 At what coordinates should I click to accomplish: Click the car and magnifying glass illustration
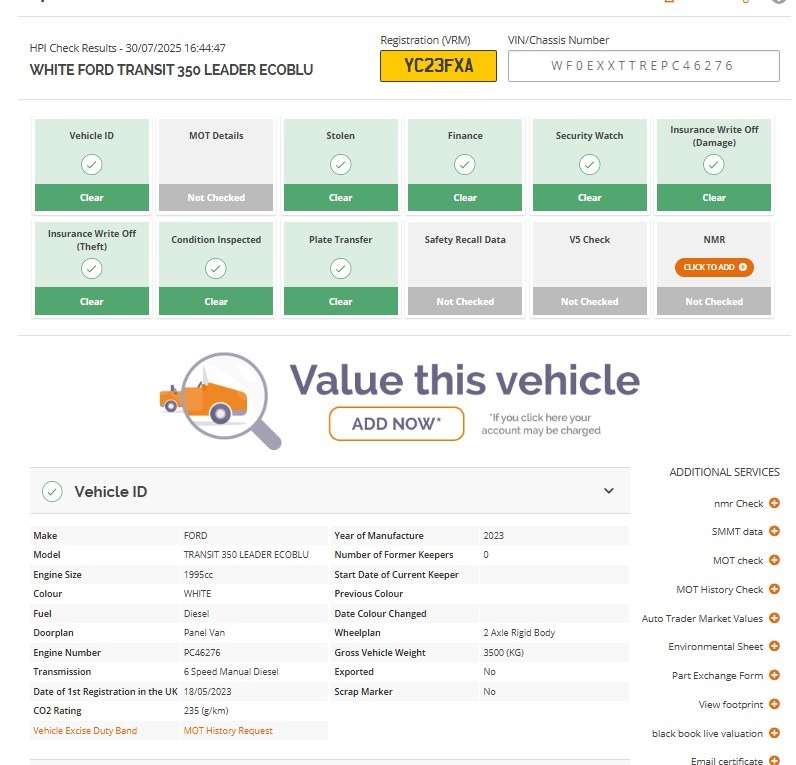220,401
